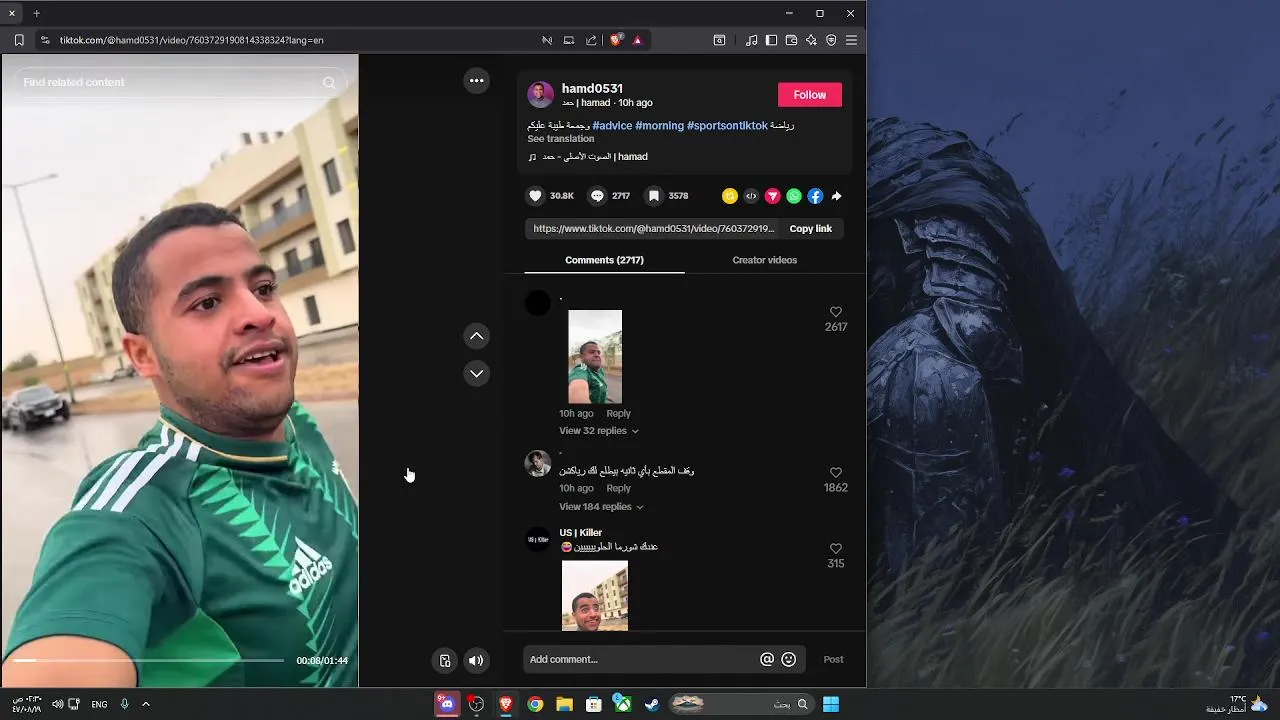The height and width of the screenshot is (720, 1280).
Task: Open Discord from the taskbar
Action: tap(447, 704)
